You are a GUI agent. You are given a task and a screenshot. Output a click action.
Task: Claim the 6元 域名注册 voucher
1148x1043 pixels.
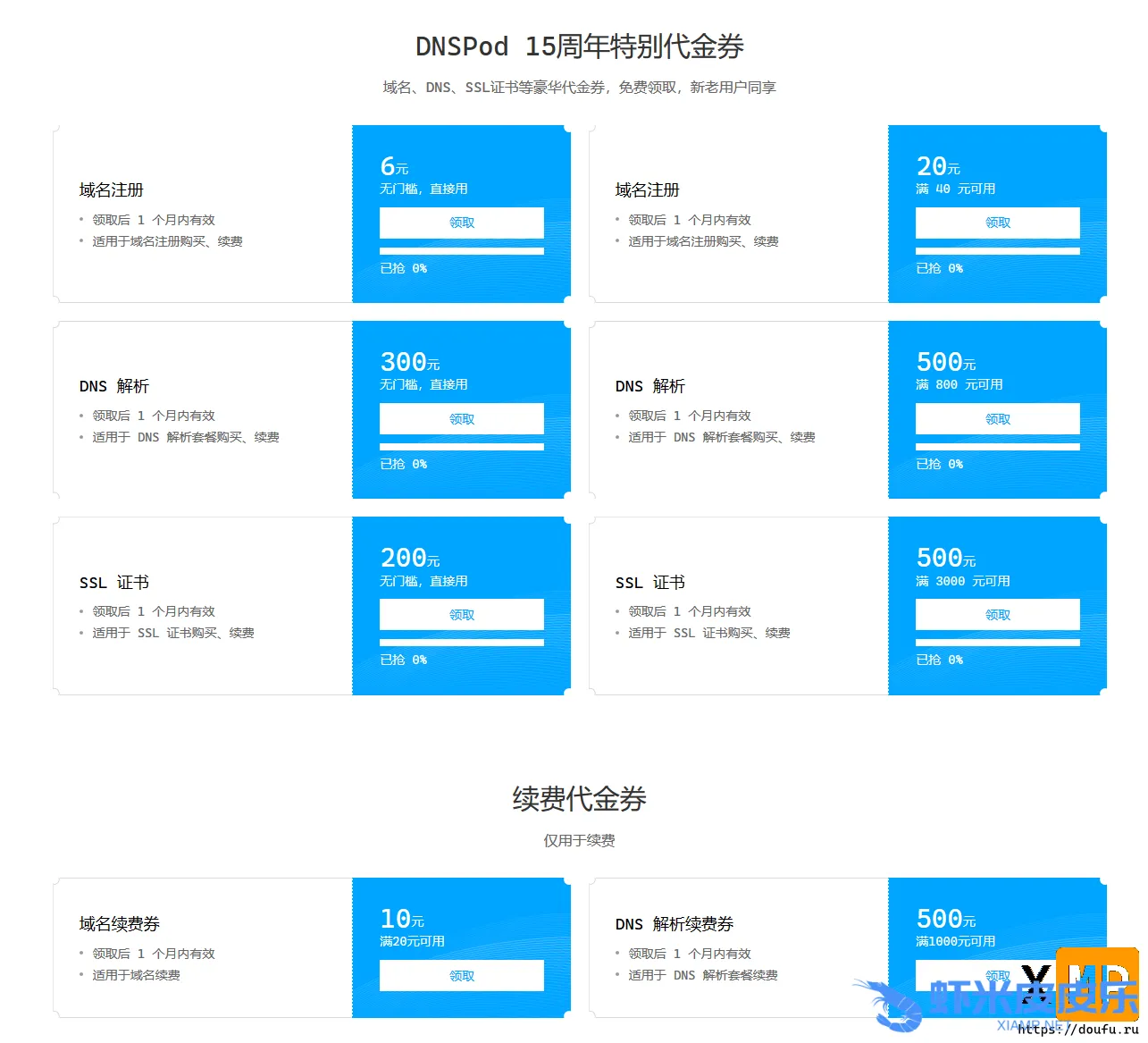coord(462,223)
